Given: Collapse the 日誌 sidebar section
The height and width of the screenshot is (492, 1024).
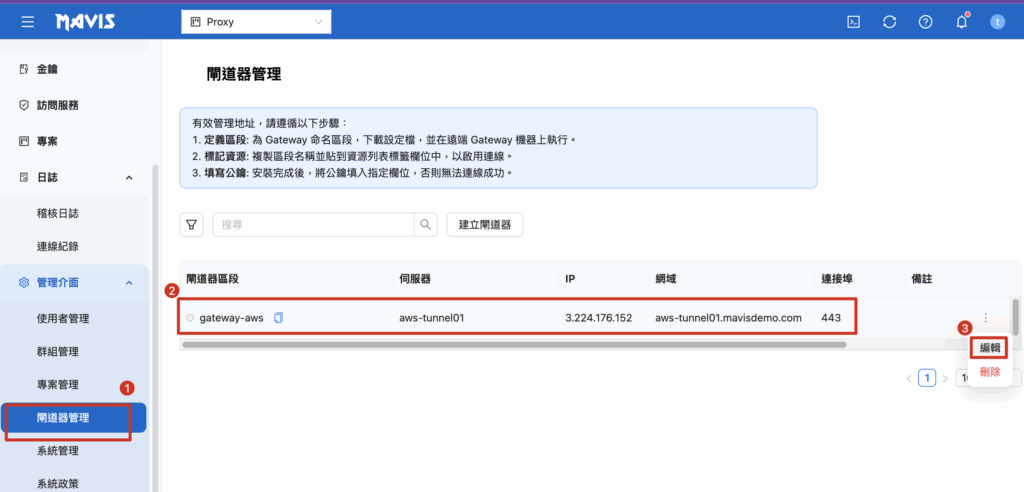Looking at the screenshot, I should [129, 177].
